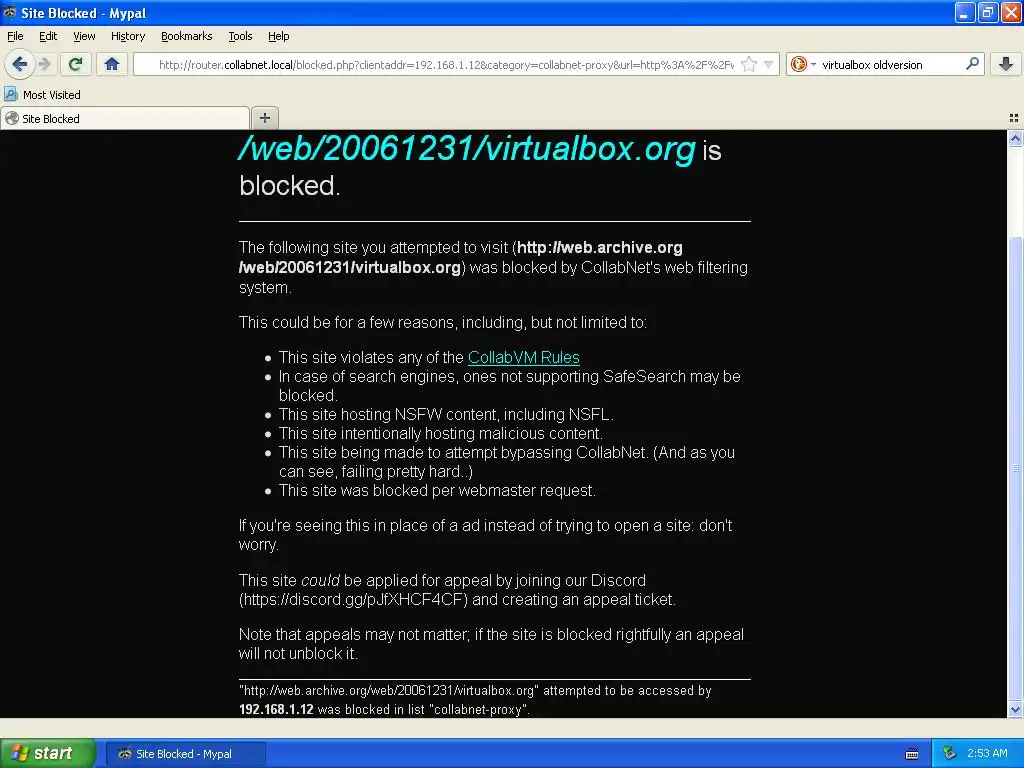1024x768 pixels.
Task: Click the keyboard icon in system tray
Action: point(912,754)
